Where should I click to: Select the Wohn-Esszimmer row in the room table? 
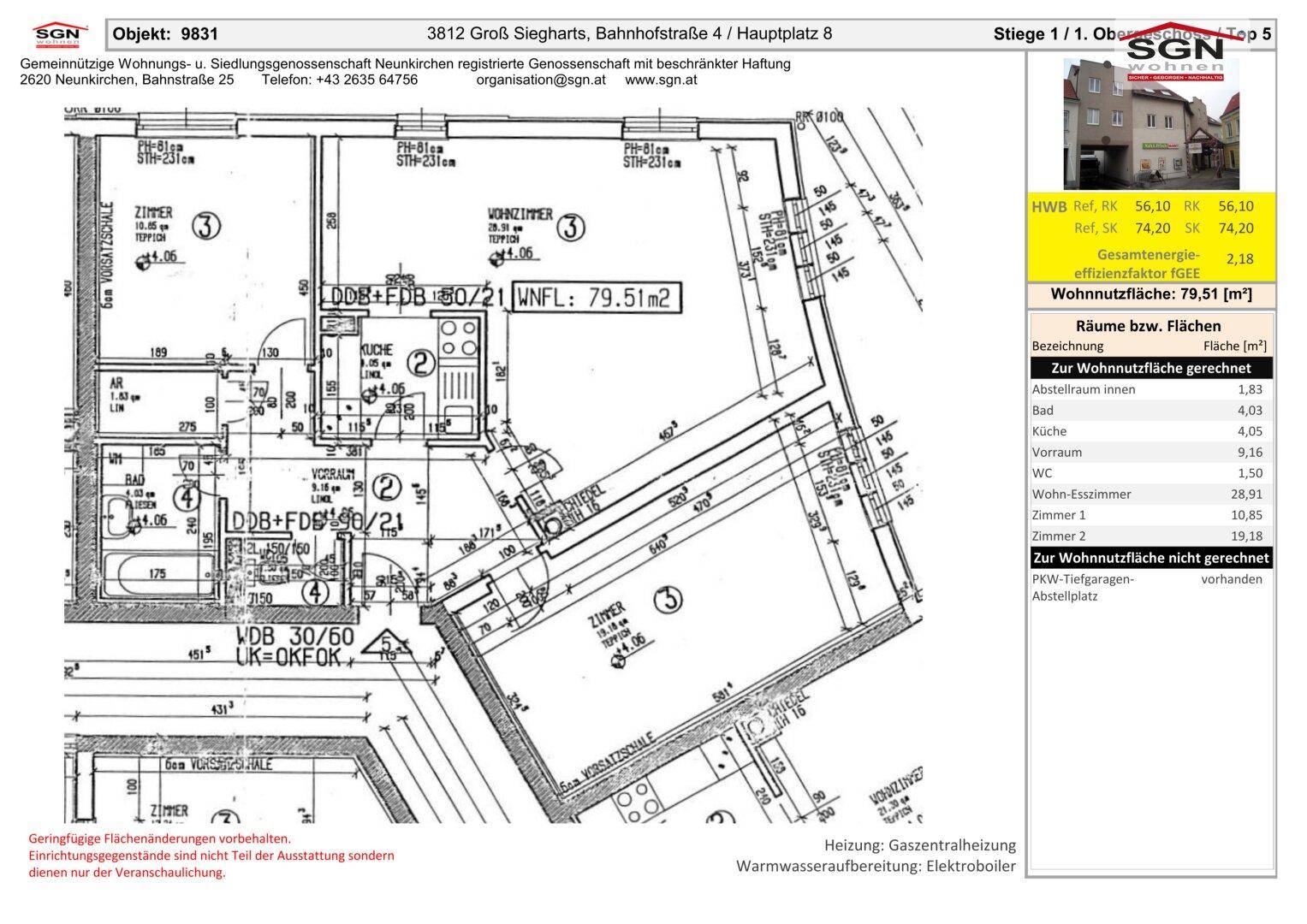[x=1150, y=494]
